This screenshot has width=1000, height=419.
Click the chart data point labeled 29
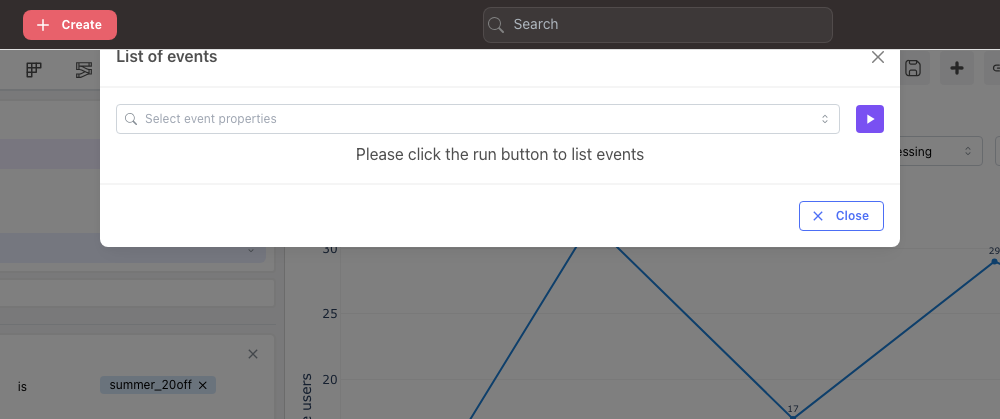tap(994, 261)
